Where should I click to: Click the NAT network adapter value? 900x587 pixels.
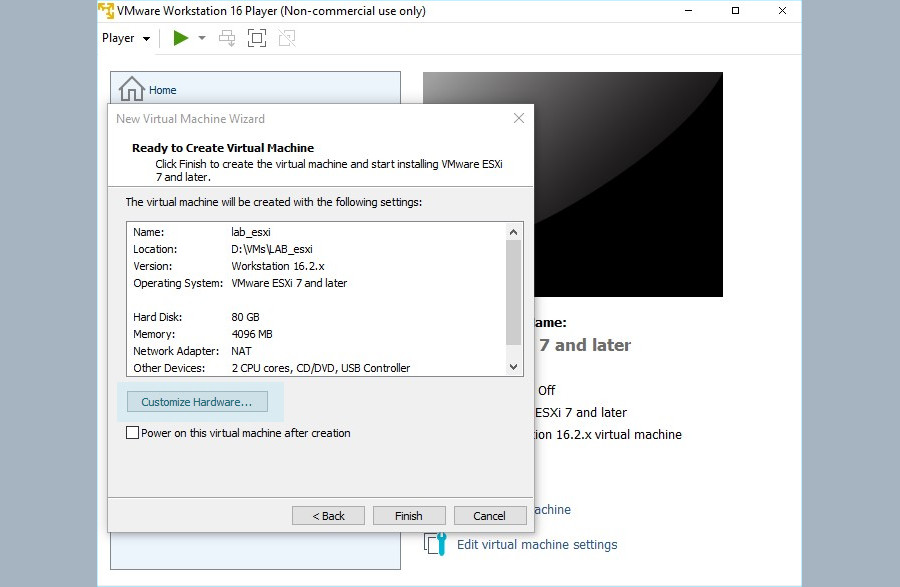241,351
